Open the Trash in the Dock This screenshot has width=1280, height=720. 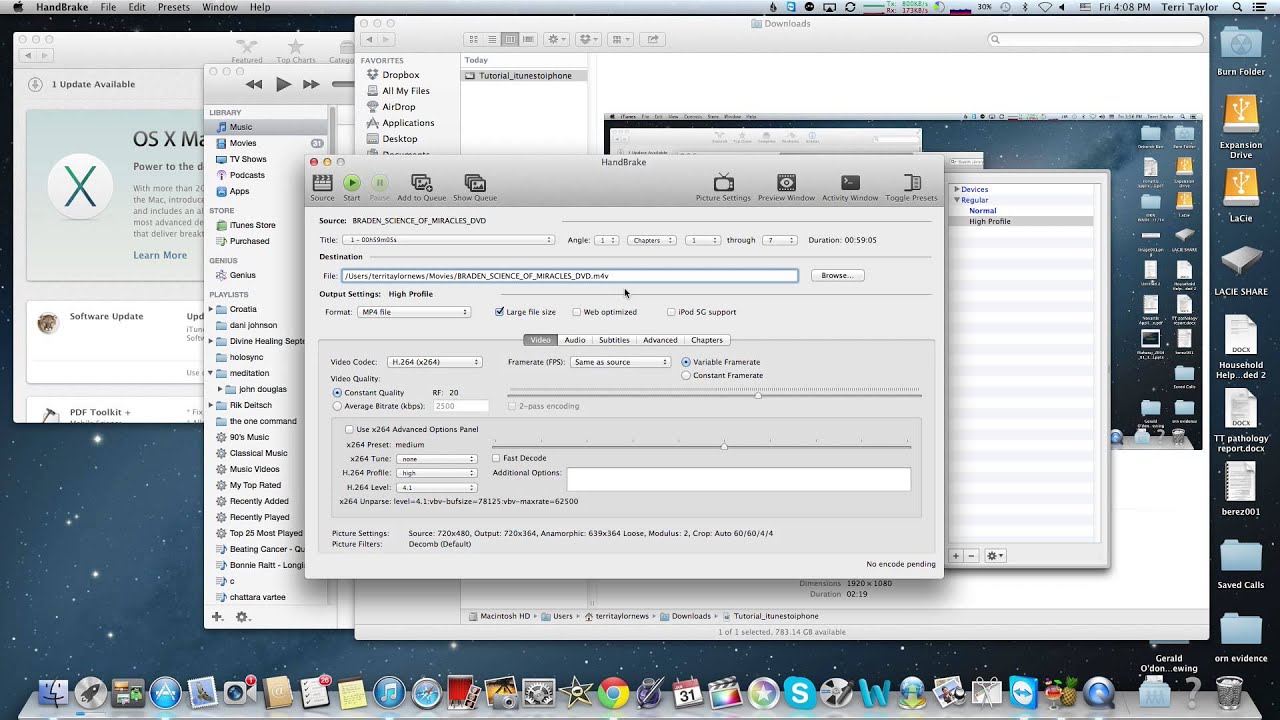(x=1229, y=692)
